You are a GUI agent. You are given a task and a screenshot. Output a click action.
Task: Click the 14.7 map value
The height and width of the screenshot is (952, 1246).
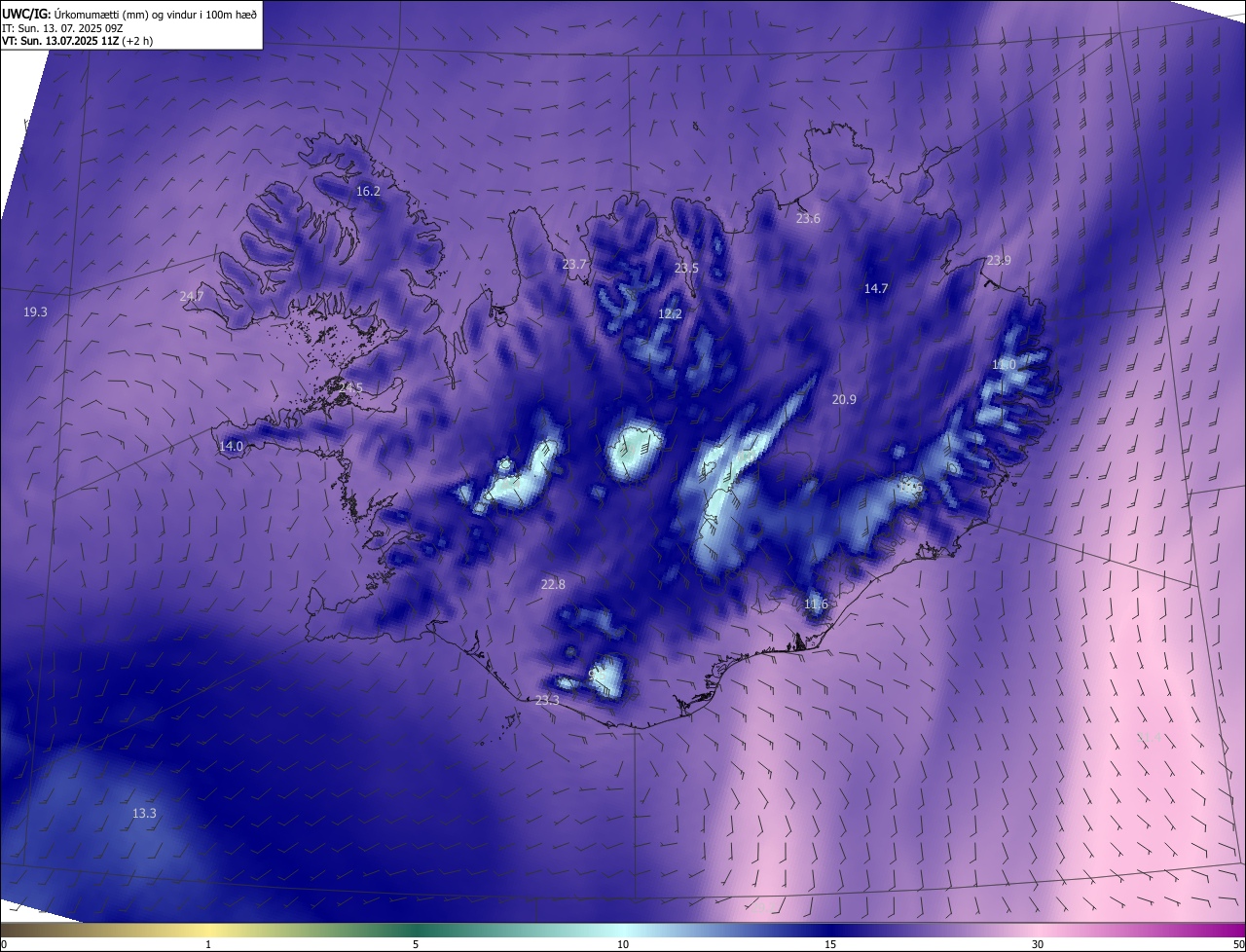coord(876,288)
